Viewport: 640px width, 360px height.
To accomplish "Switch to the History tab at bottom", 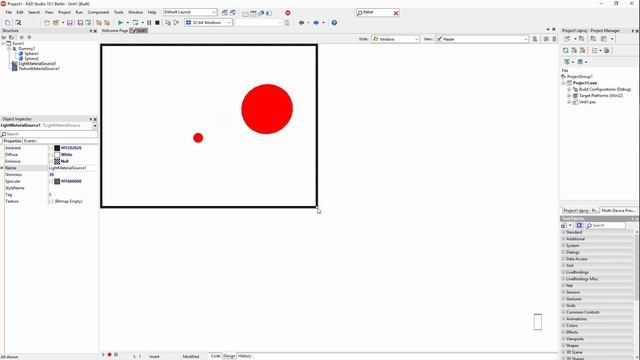I will coord(245,356).
